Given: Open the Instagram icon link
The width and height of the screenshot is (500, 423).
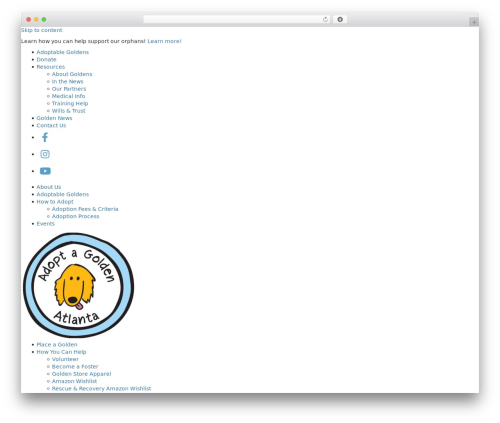Looking at the screenshot, I should (x=45, y=154).
